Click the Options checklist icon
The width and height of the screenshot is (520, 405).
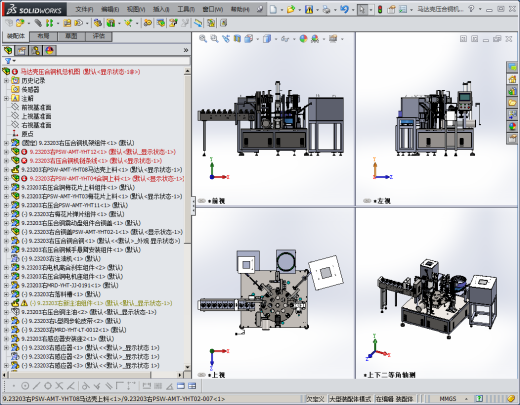click(403, 10)
